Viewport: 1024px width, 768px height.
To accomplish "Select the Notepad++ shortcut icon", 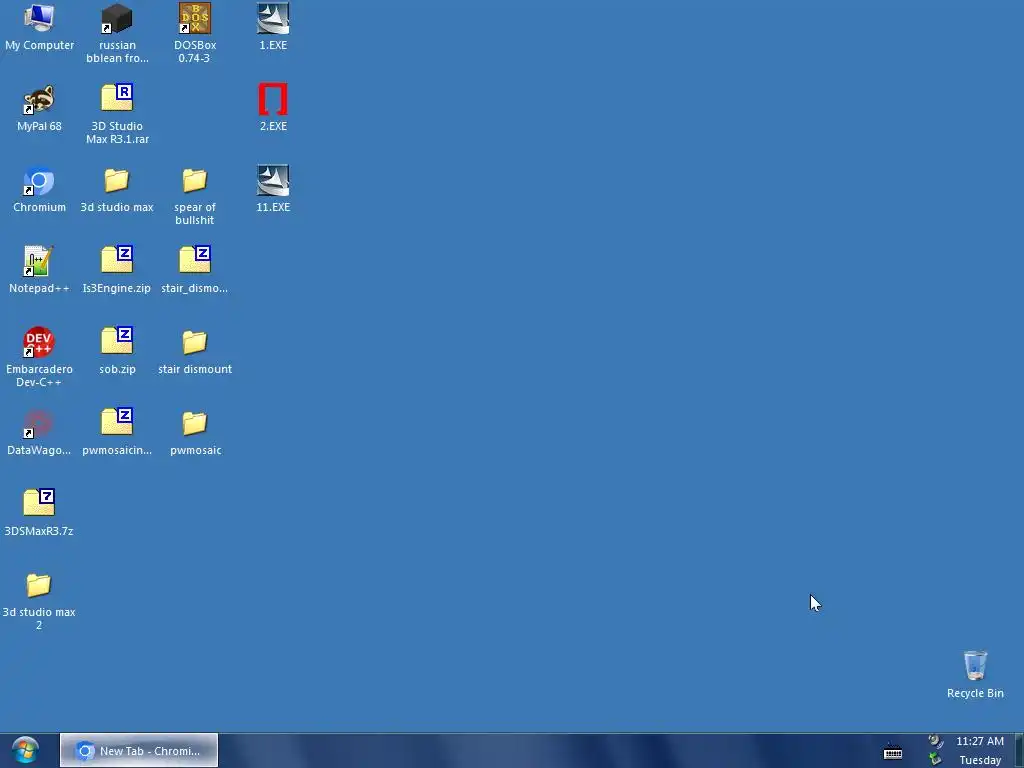I will pyautogui.click(x=39, y=270).
